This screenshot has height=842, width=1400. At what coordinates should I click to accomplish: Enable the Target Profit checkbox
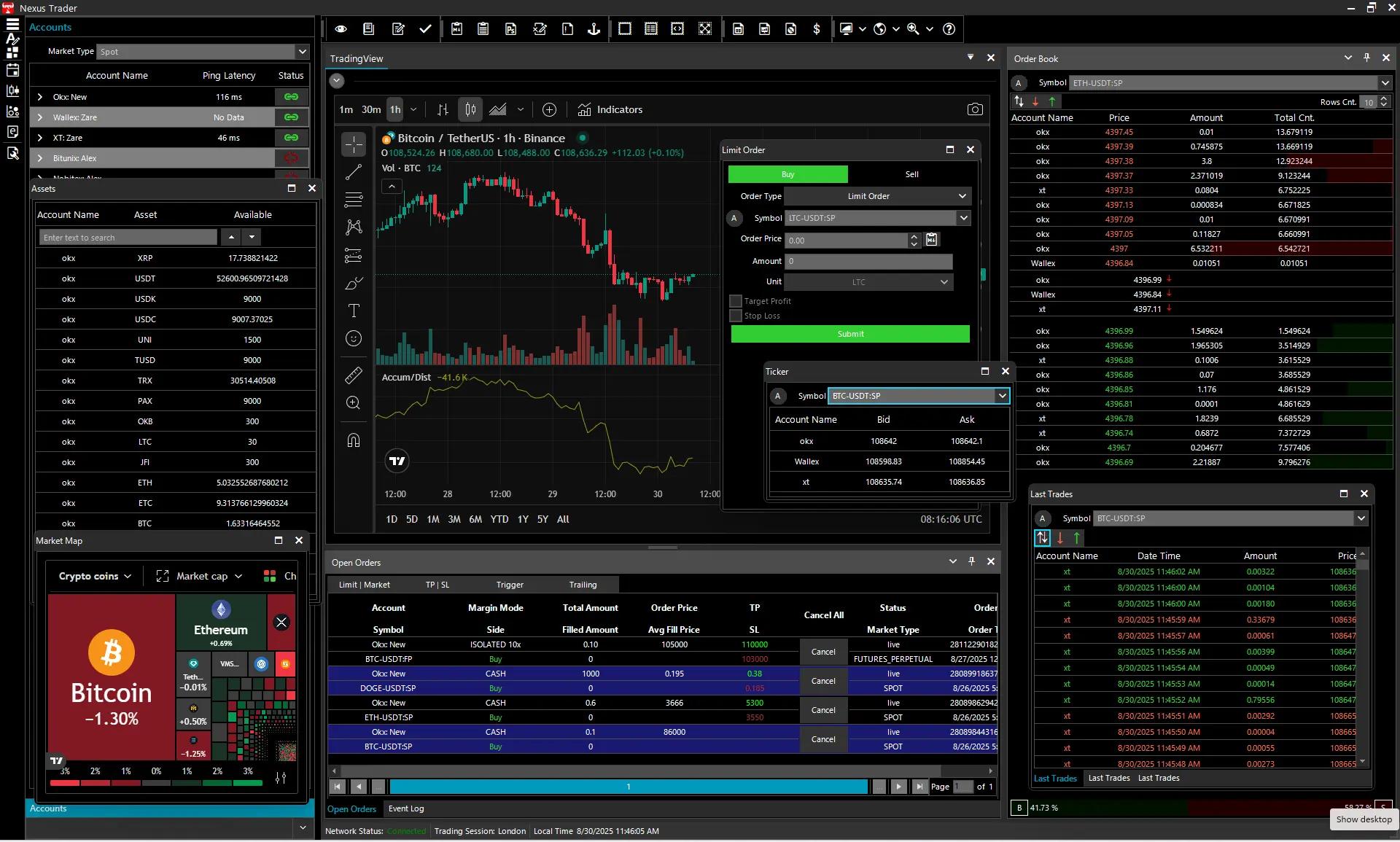point(736,300)
